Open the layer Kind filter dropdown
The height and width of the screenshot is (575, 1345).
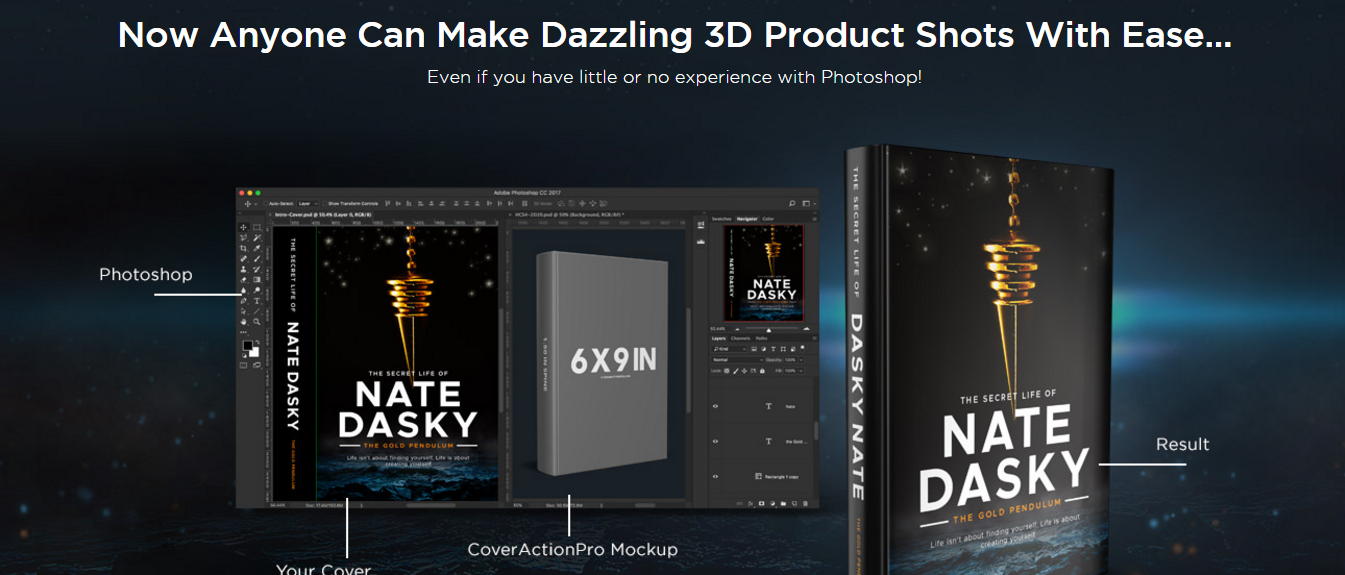[730, 349]
